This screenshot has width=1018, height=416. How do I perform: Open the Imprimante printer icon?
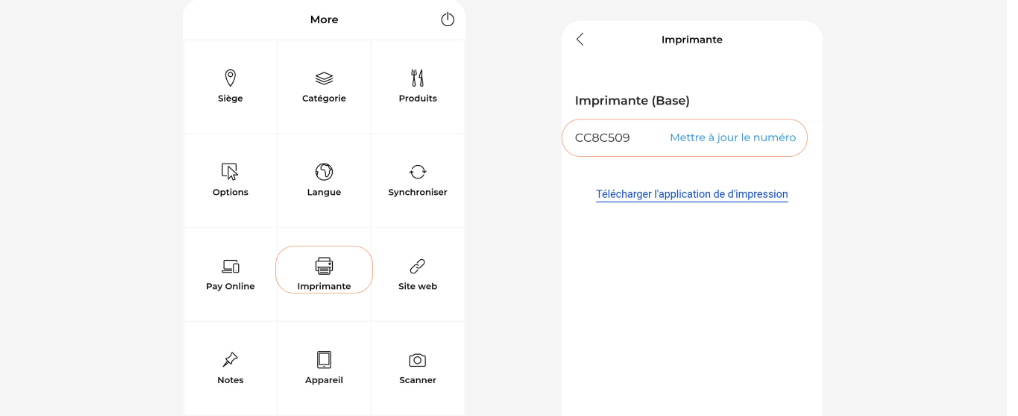[324, 266]
